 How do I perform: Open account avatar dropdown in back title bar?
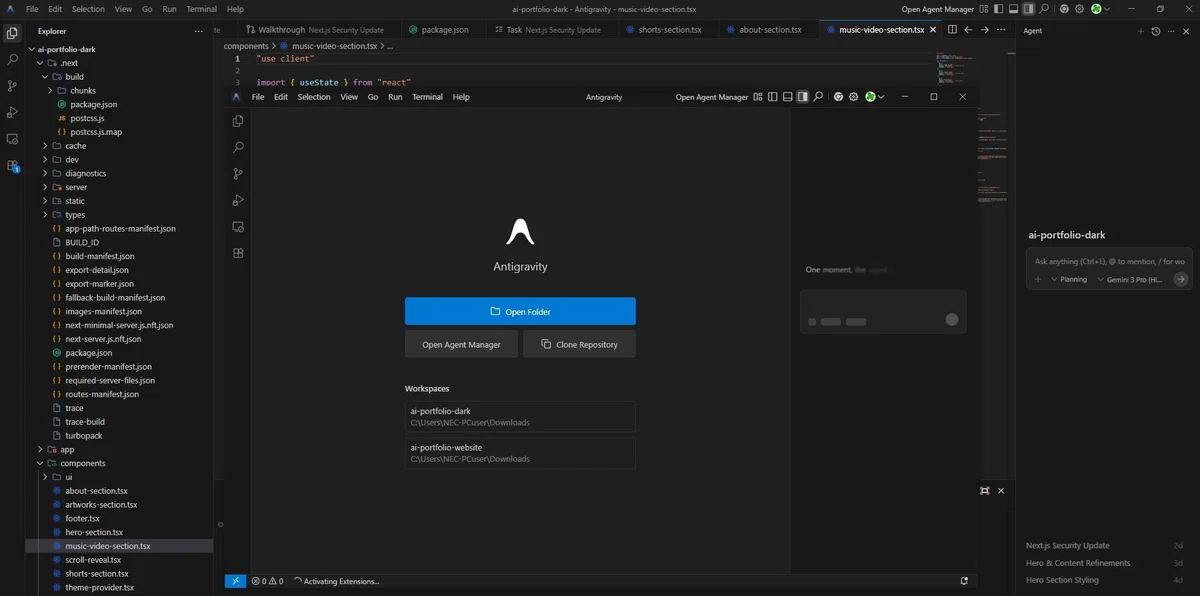(1100, 9)
